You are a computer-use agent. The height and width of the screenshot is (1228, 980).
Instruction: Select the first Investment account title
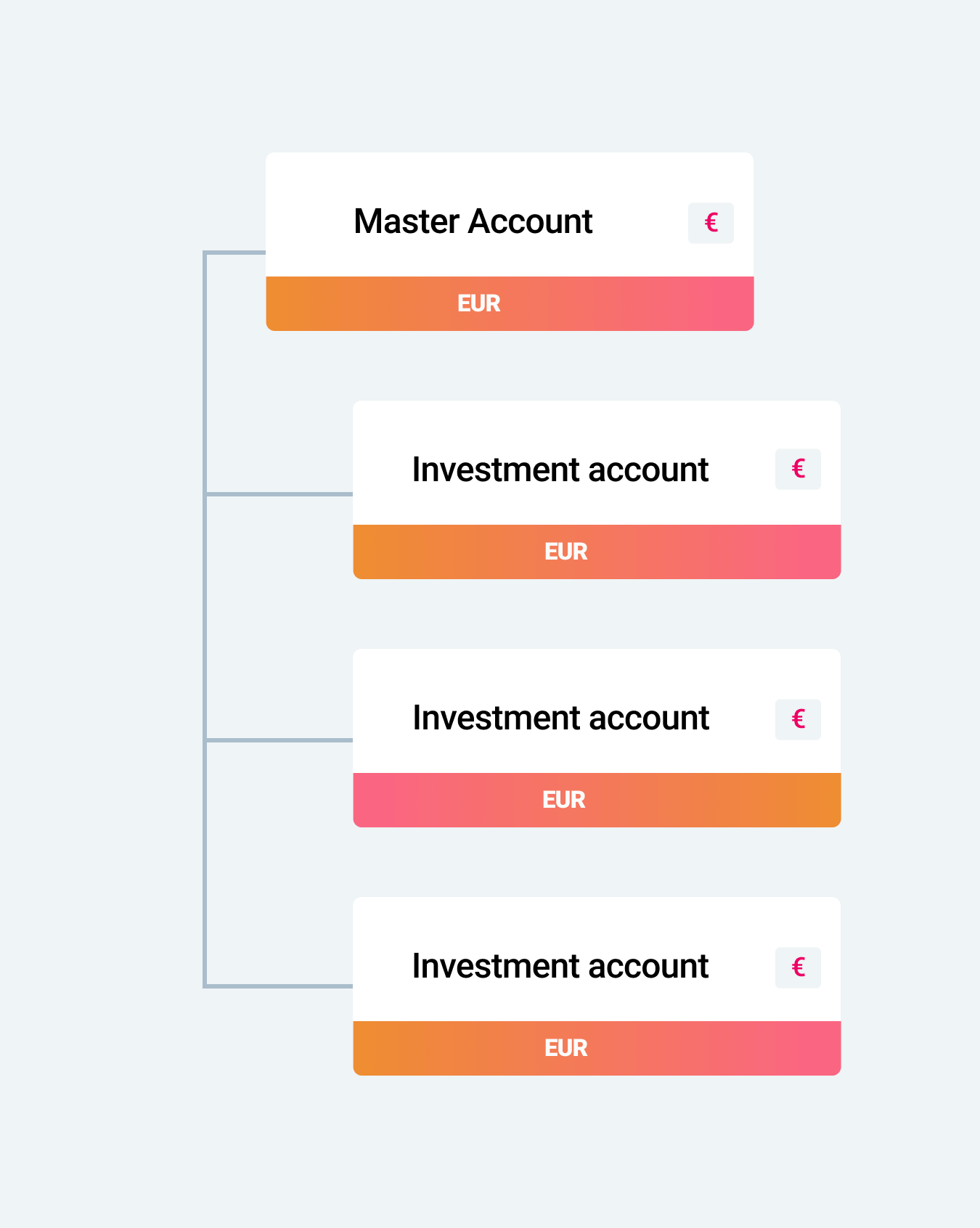click(560, 470)
